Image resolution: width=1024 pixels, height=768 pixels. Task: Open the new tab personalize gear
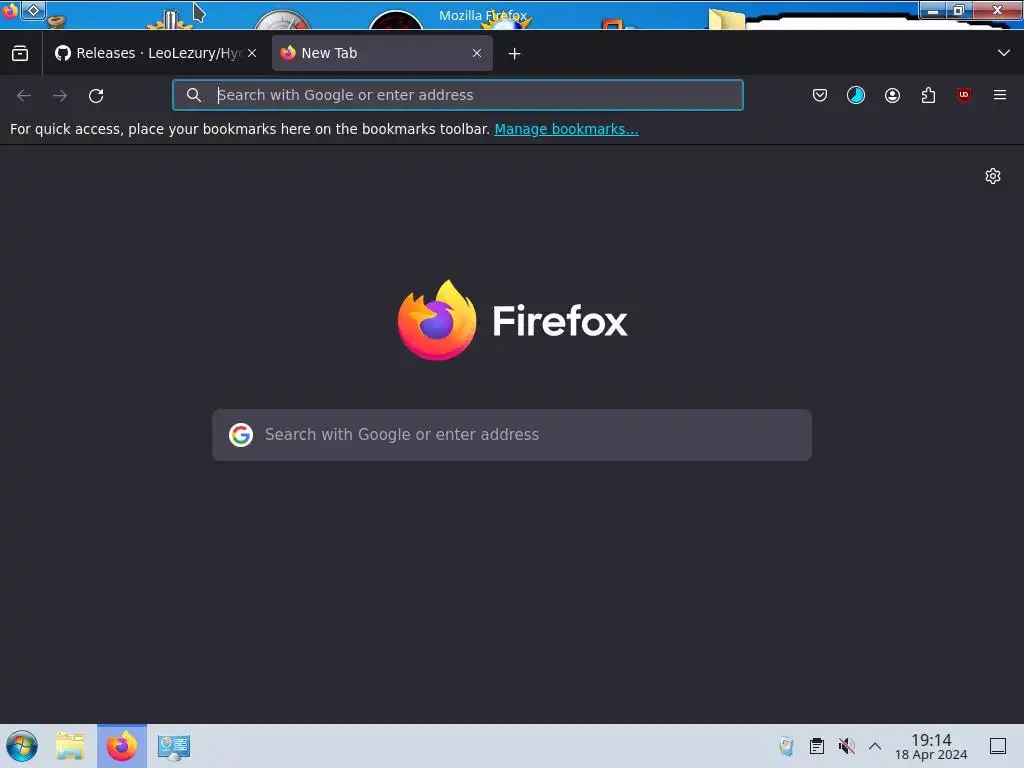pyautogui.click(x=993, y=176)
